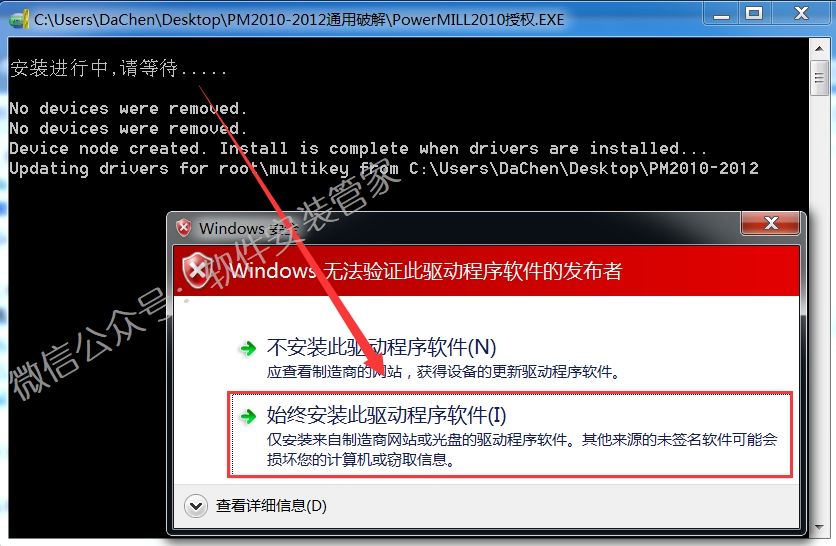Minimize the PowerMILL2010授权.EXE console window
This screenshot has width=836, height=546.
[x=721, y=14]
